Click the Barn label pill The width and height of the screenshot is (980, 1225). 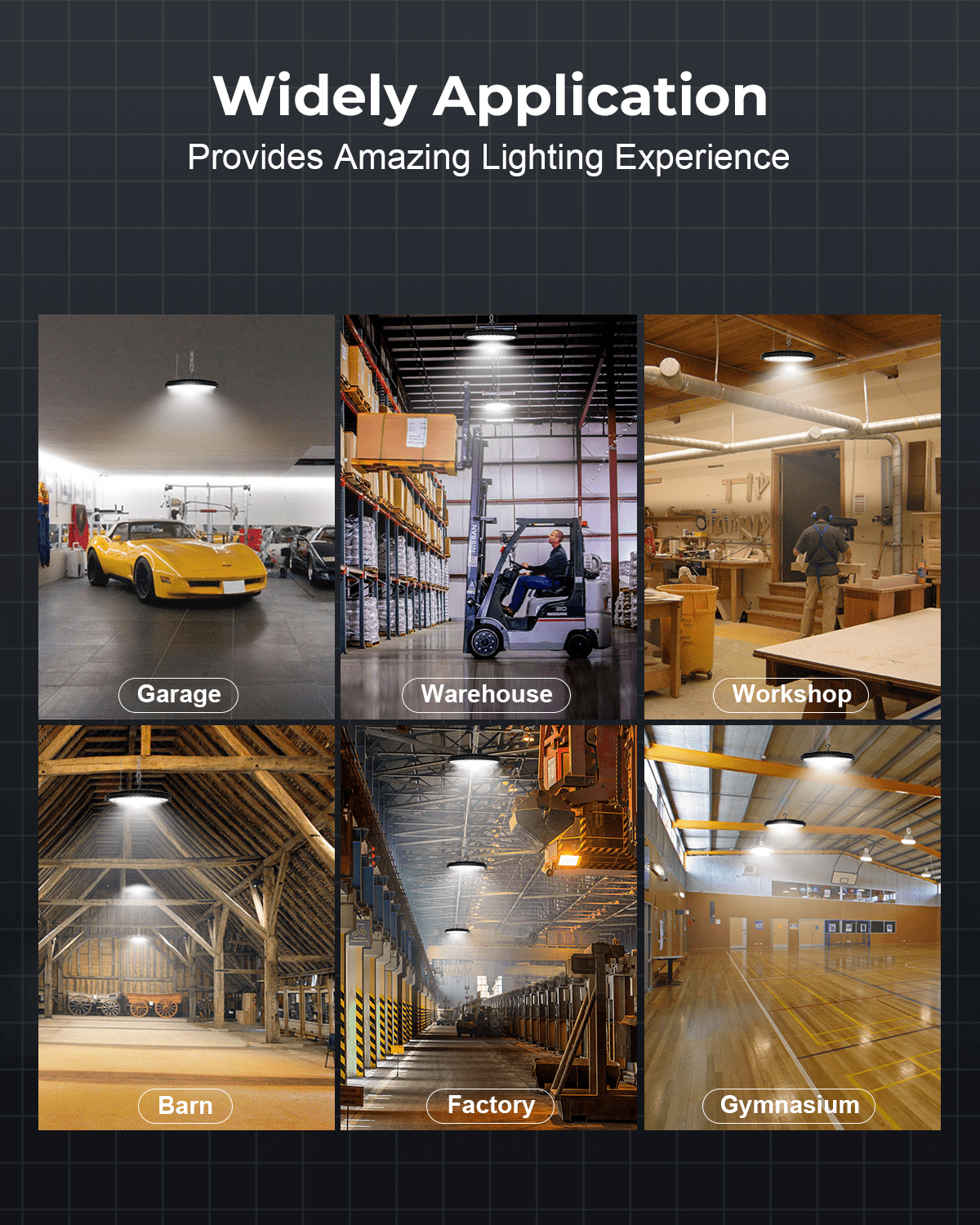click(185, 1106)
